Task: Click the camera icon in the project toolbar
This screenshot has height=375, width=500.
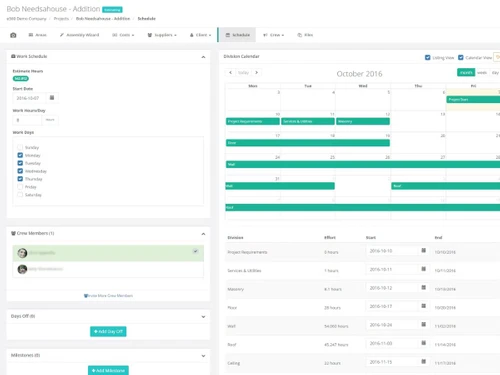Action: (13, 35)
